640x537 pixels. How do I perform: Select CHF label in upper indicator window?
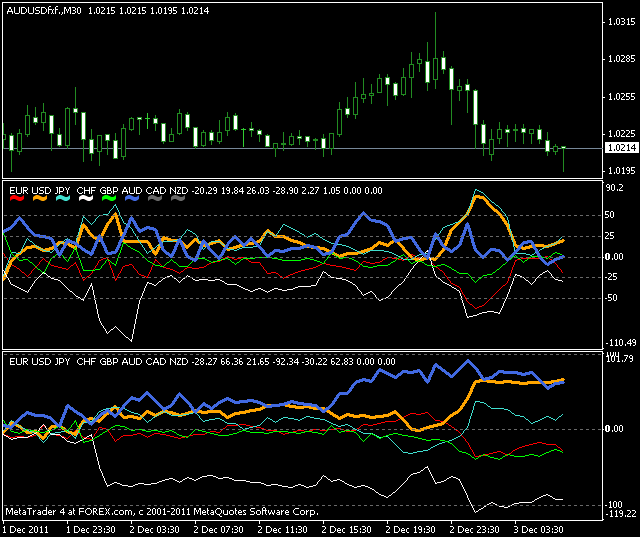pos(86,191)
